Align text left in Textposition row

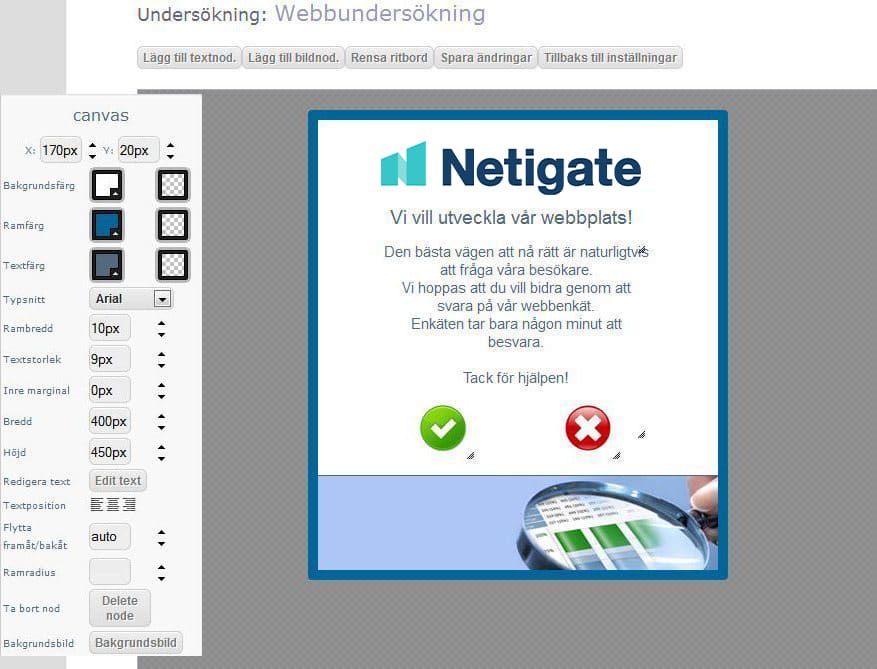(x=97, y=505)
